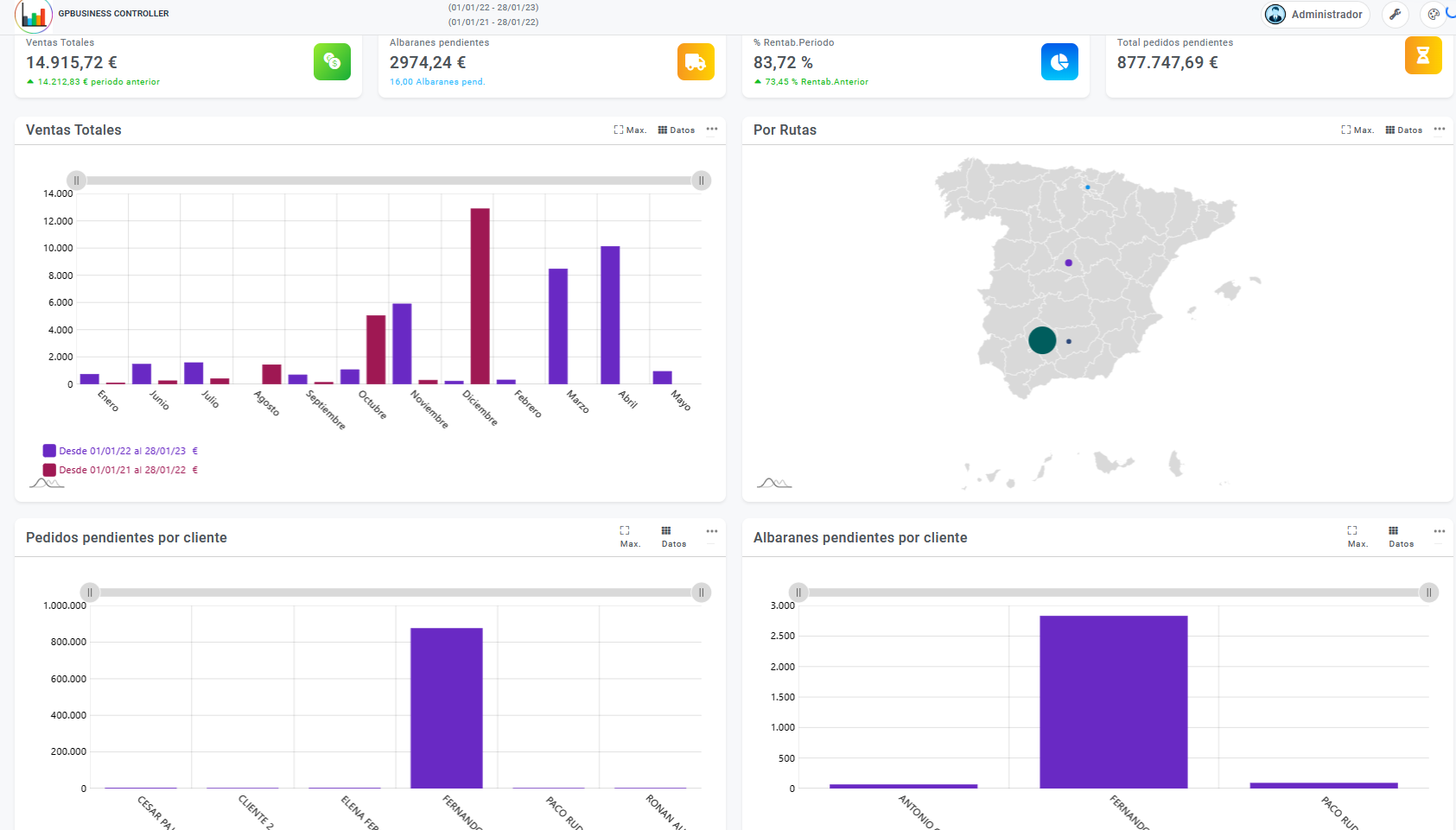Screen dimensions: 1456x830
Task: Click the hourglass icon on Total pedidos pendientes card
Action: (x=1423, y=55)
